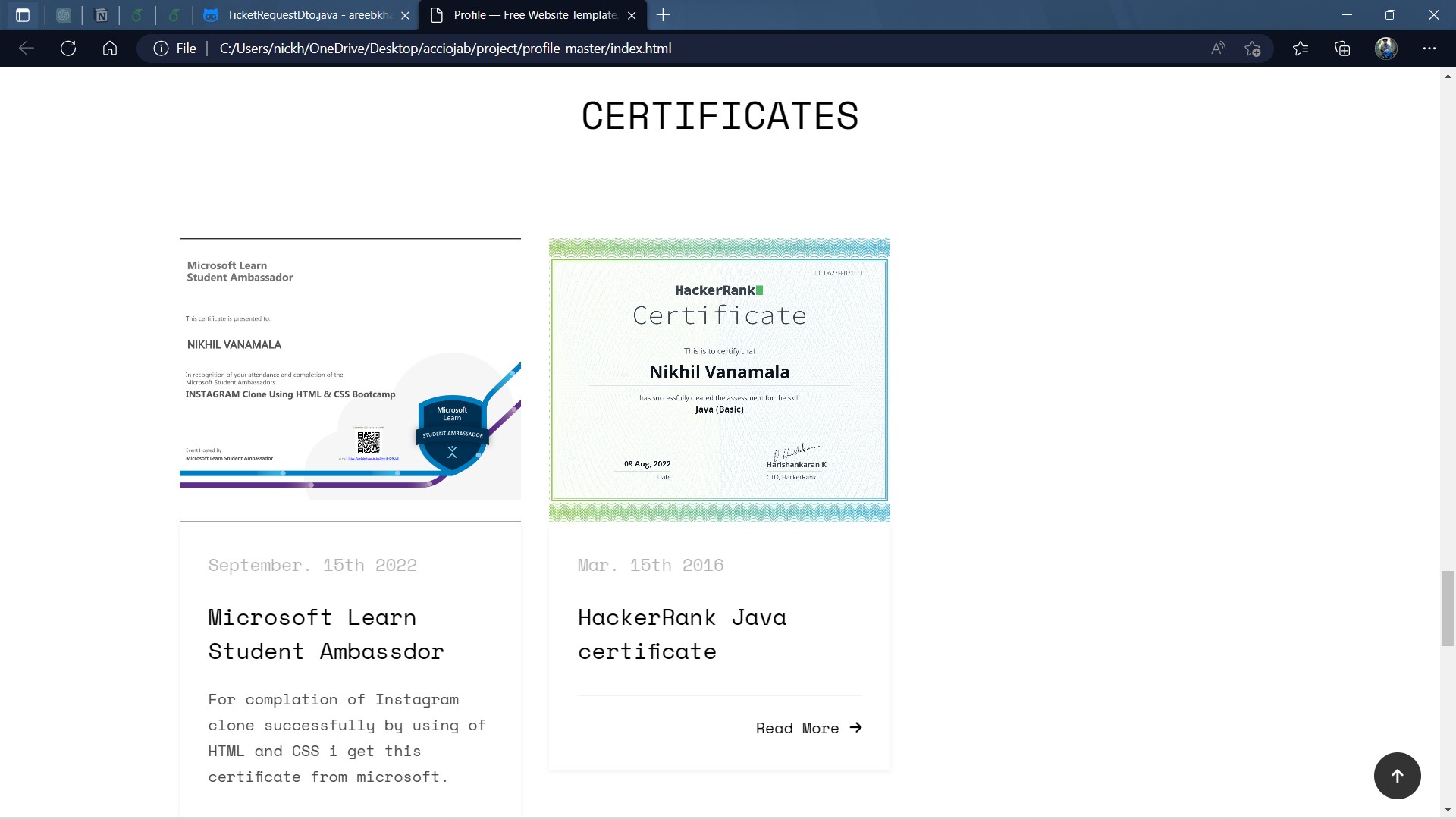This screenshot has height=819, width=1456.
Task: Add this page to favorites
Action: coord(1253,48)
